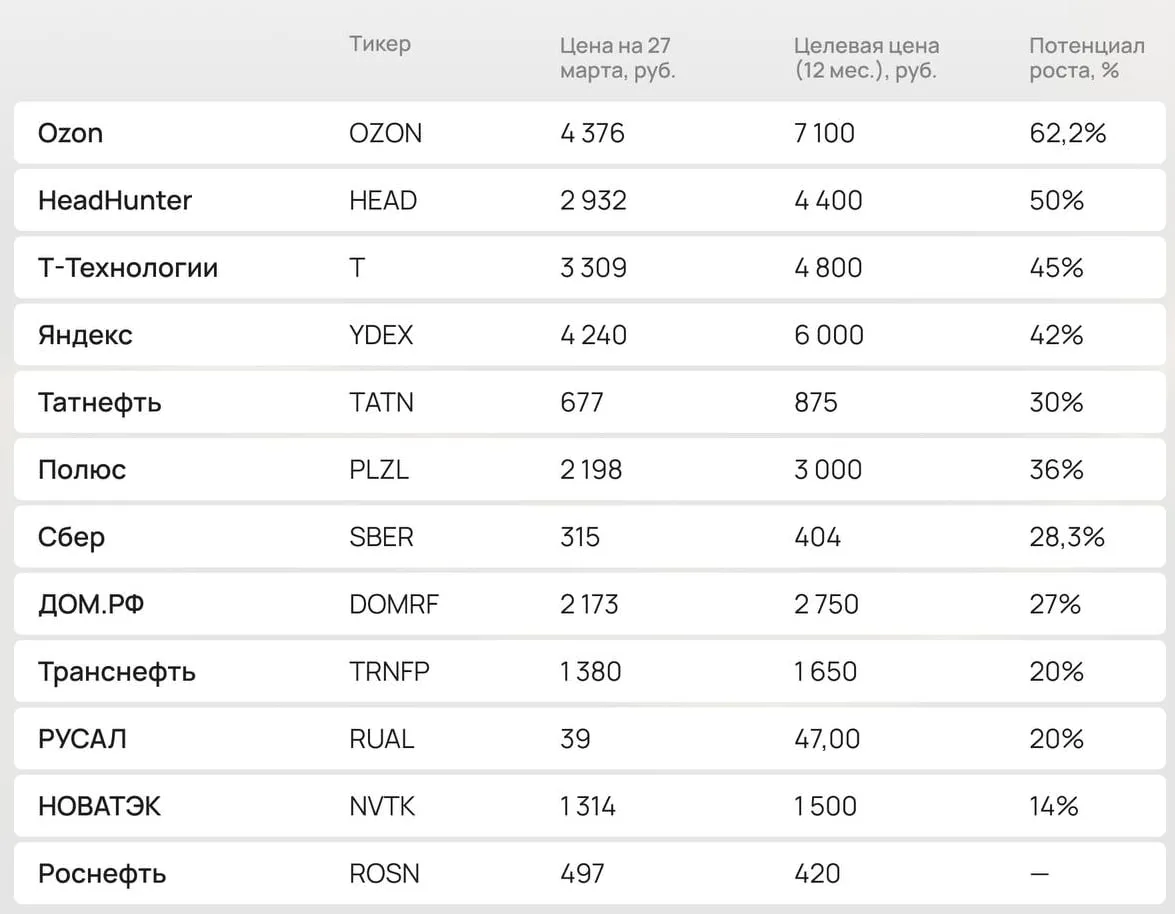Select the Татнефть row name

[99, 403]
